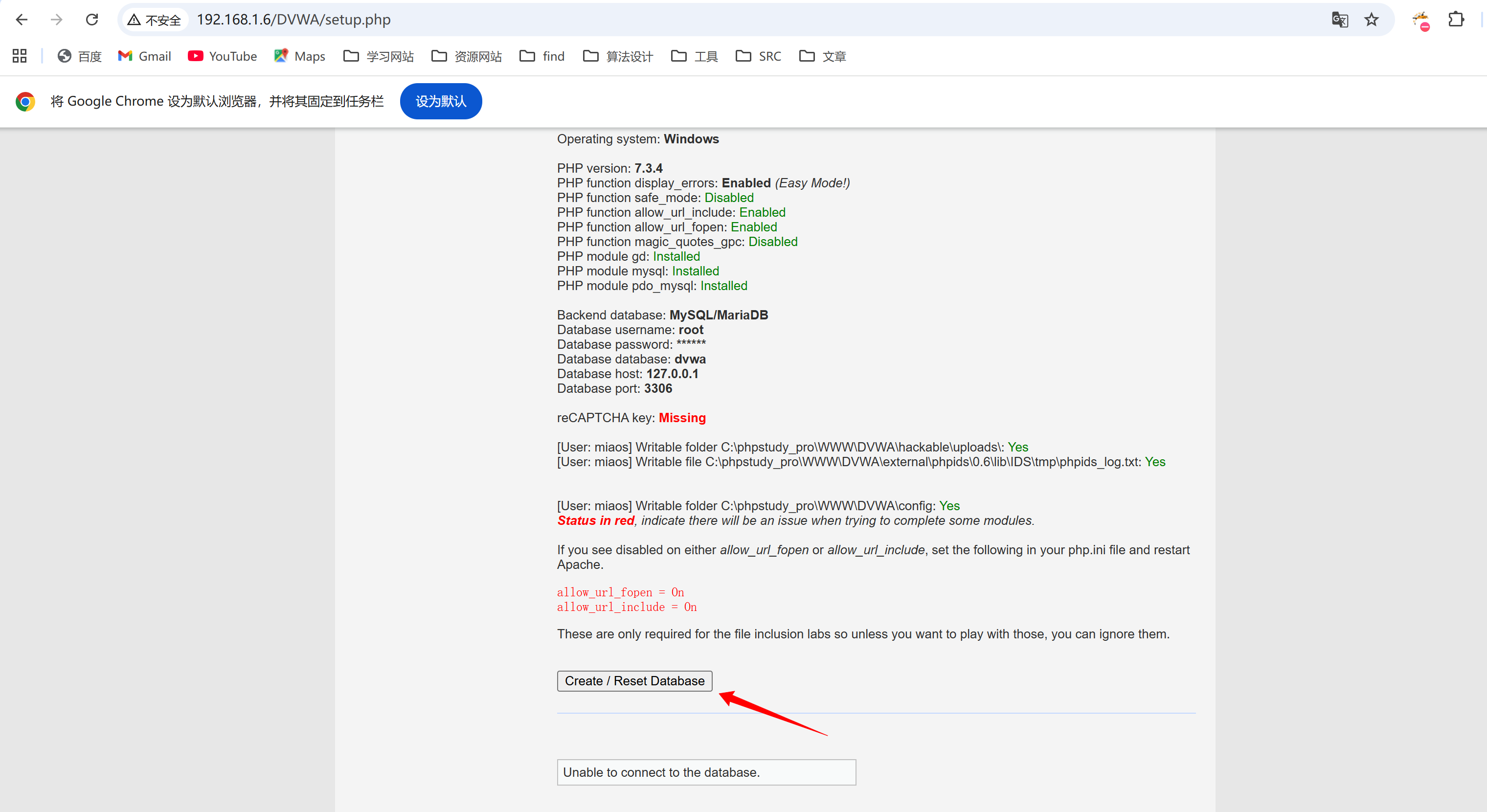Open the SRC bookmarks folder
Viewport: 1487px width, 812px height.
(x=759, y=56)
